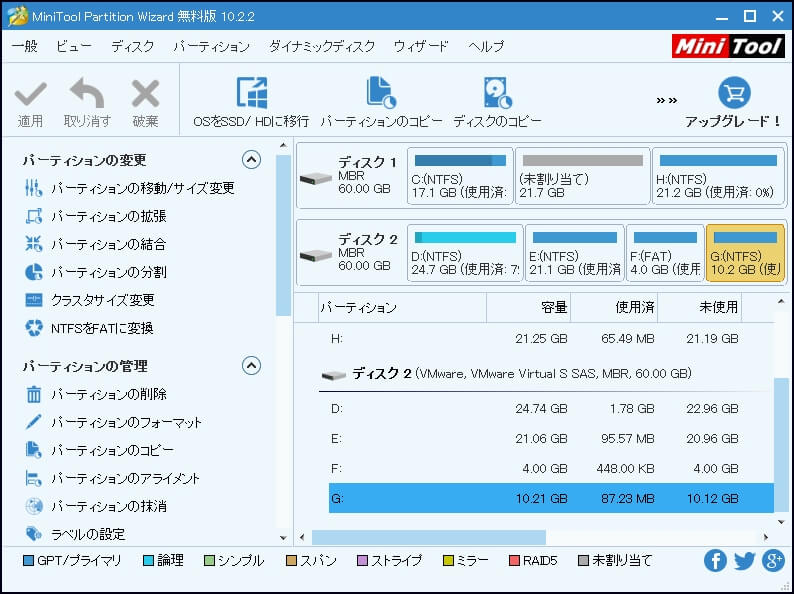Select パーティションの移動/サイズ変更 in sidebar
794x594 pixels.
130,188
